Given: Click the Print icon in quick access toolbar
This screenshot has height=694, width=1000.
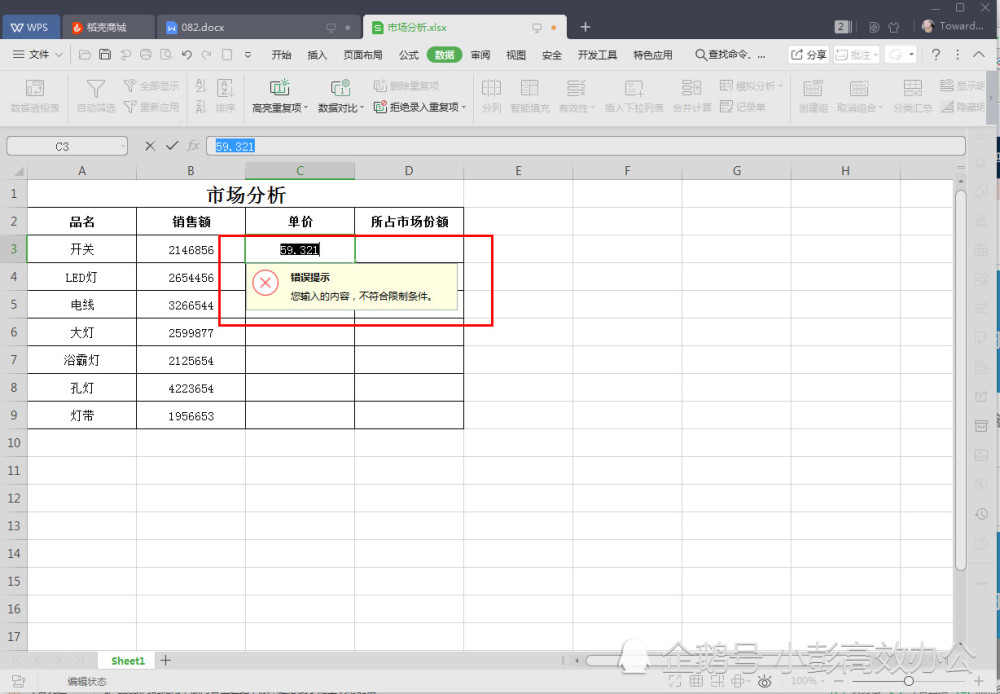Looking at the screenshot, I should click(146, 55).
